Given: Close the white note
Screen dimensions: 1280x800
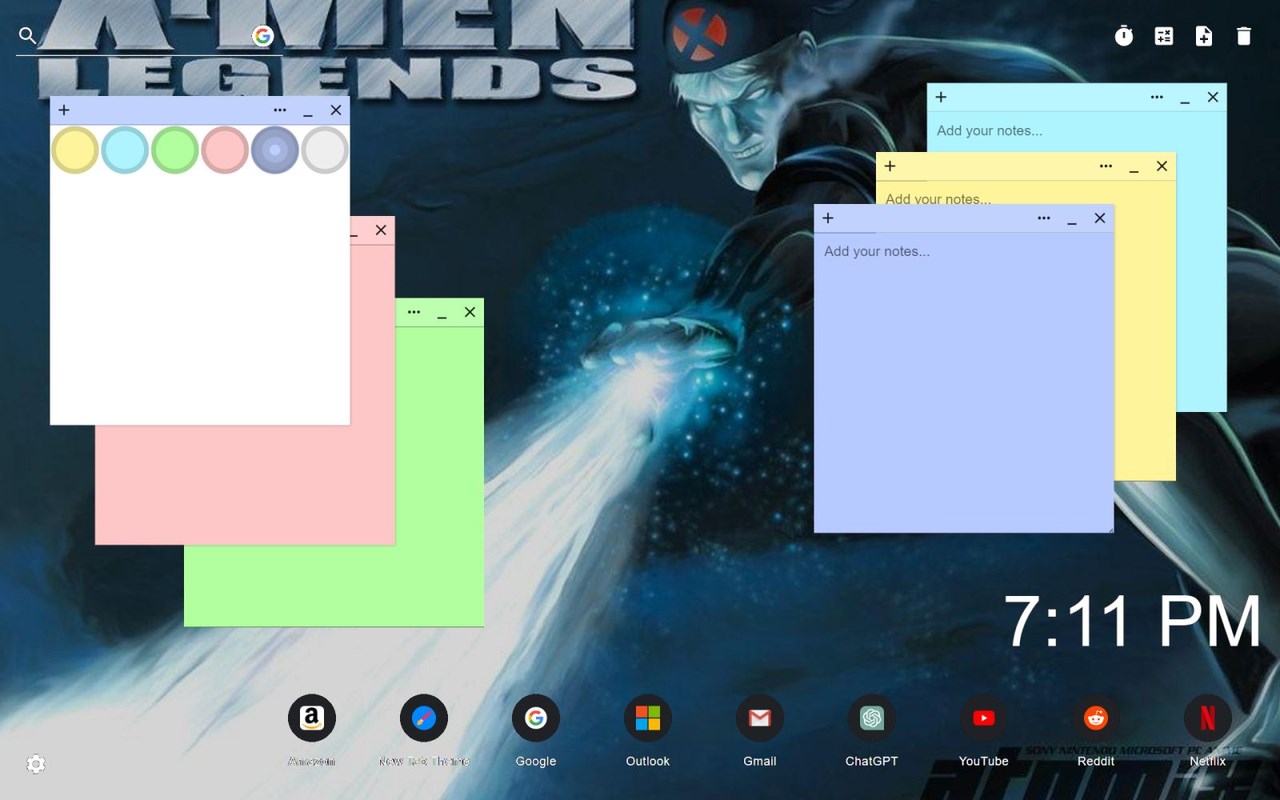Looking at the screenshot, I should tap(336, 110).
